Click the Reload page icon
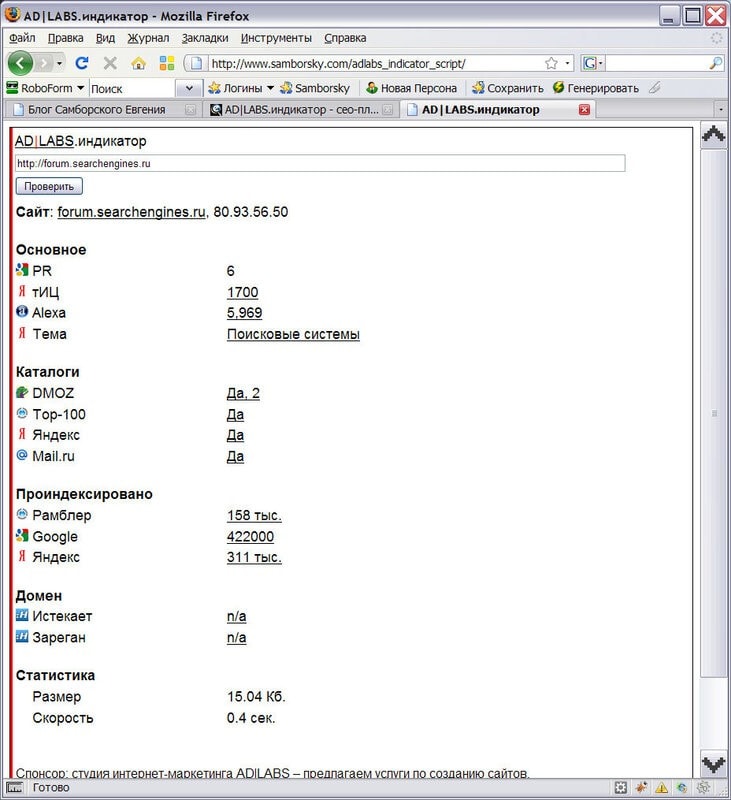Viewport: 731px width, 800px height. pos(83,63)
